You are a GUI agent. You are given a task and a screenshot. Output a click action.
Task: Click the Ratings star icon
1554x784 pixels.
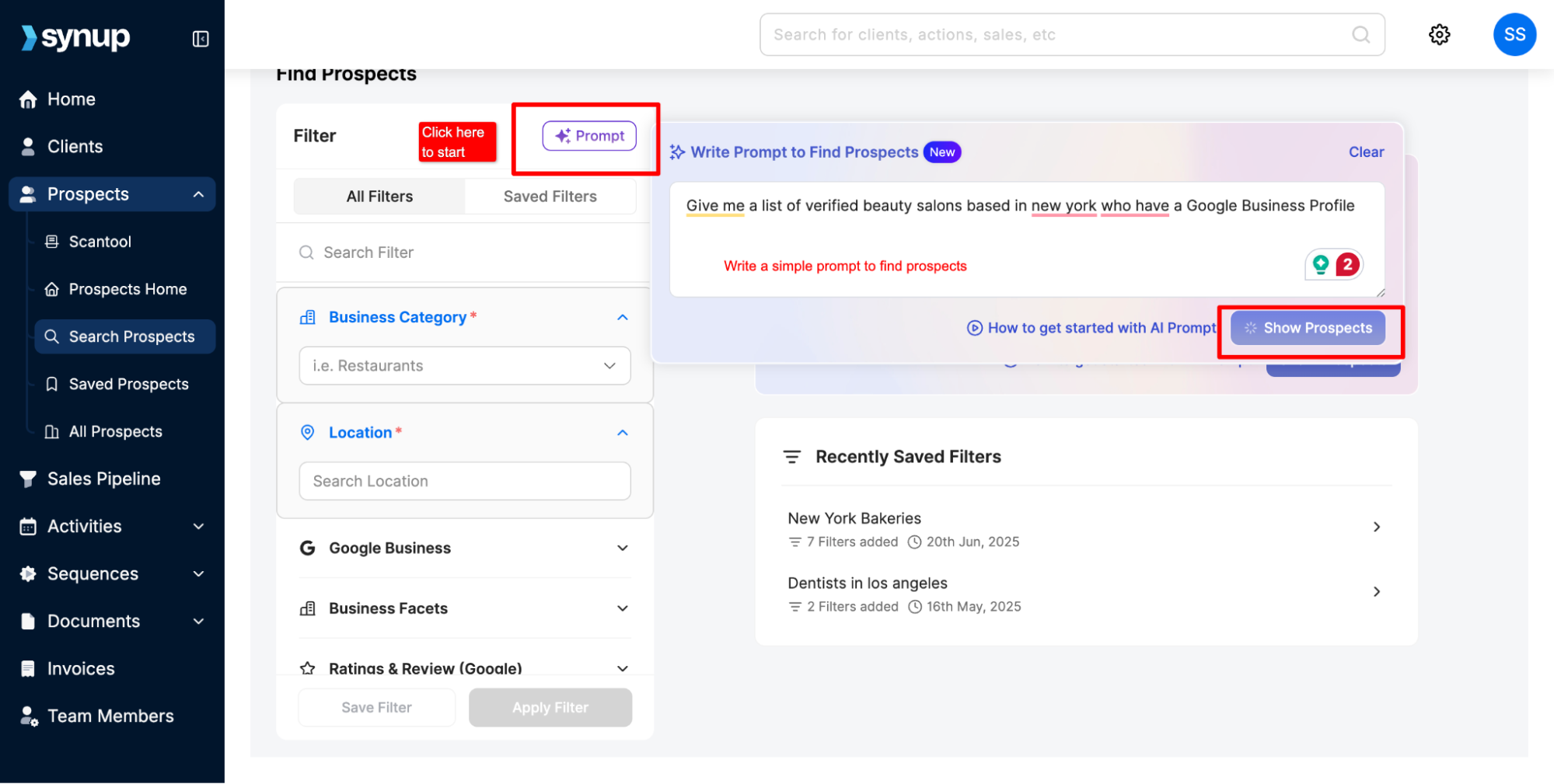coord(308,668)
